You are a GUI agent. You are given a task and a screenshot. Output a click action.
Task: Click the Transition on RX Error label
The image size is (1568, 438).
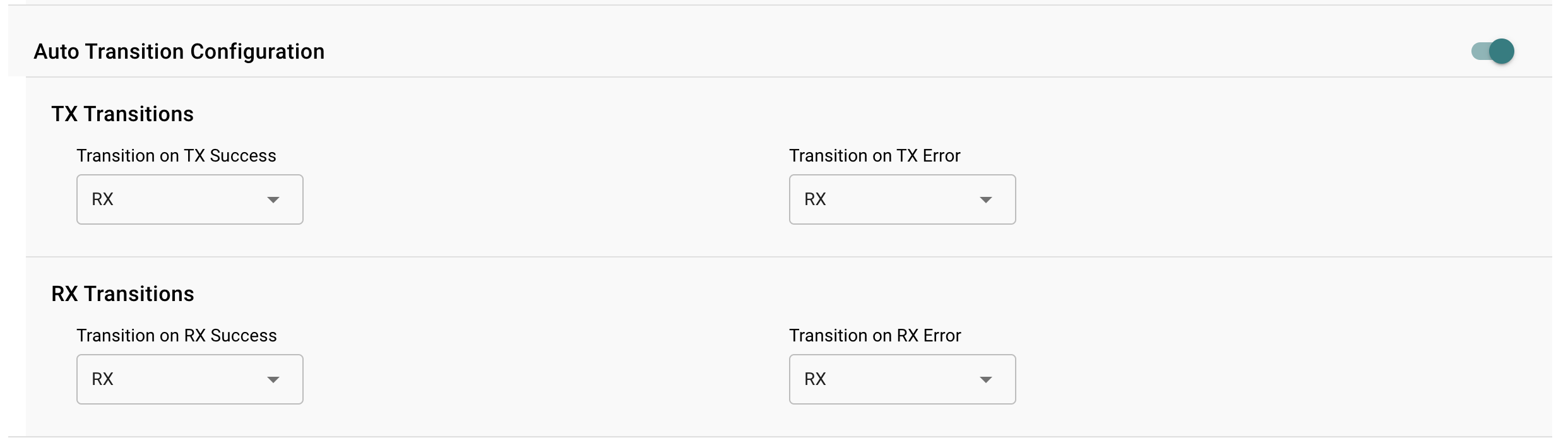tap(875, 335)
